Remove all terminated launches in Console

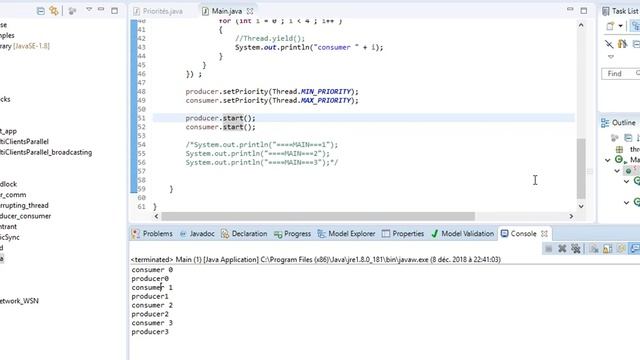576,249
